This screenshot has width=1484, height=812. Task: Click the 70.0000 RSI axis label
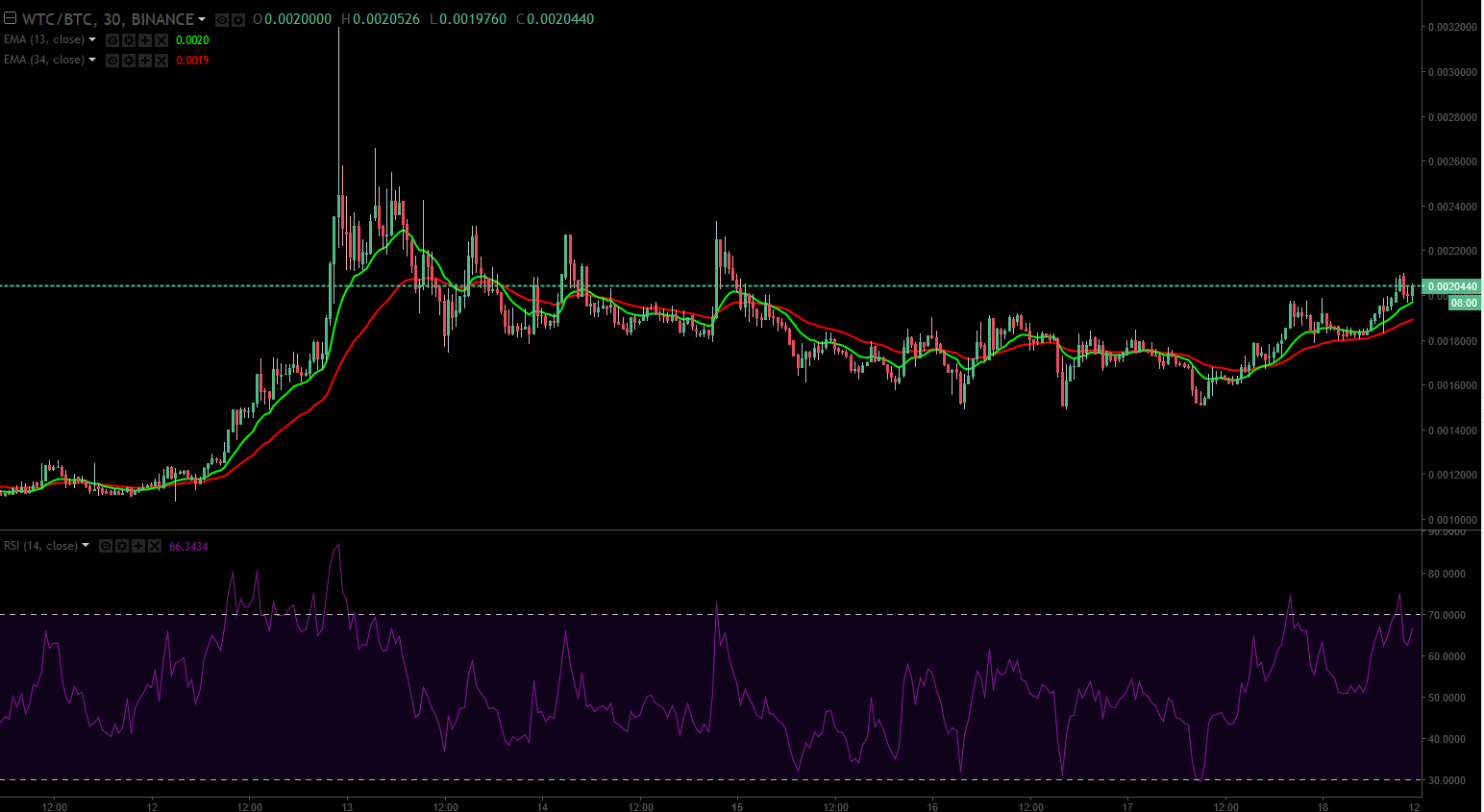click(x=1447, y=615)
